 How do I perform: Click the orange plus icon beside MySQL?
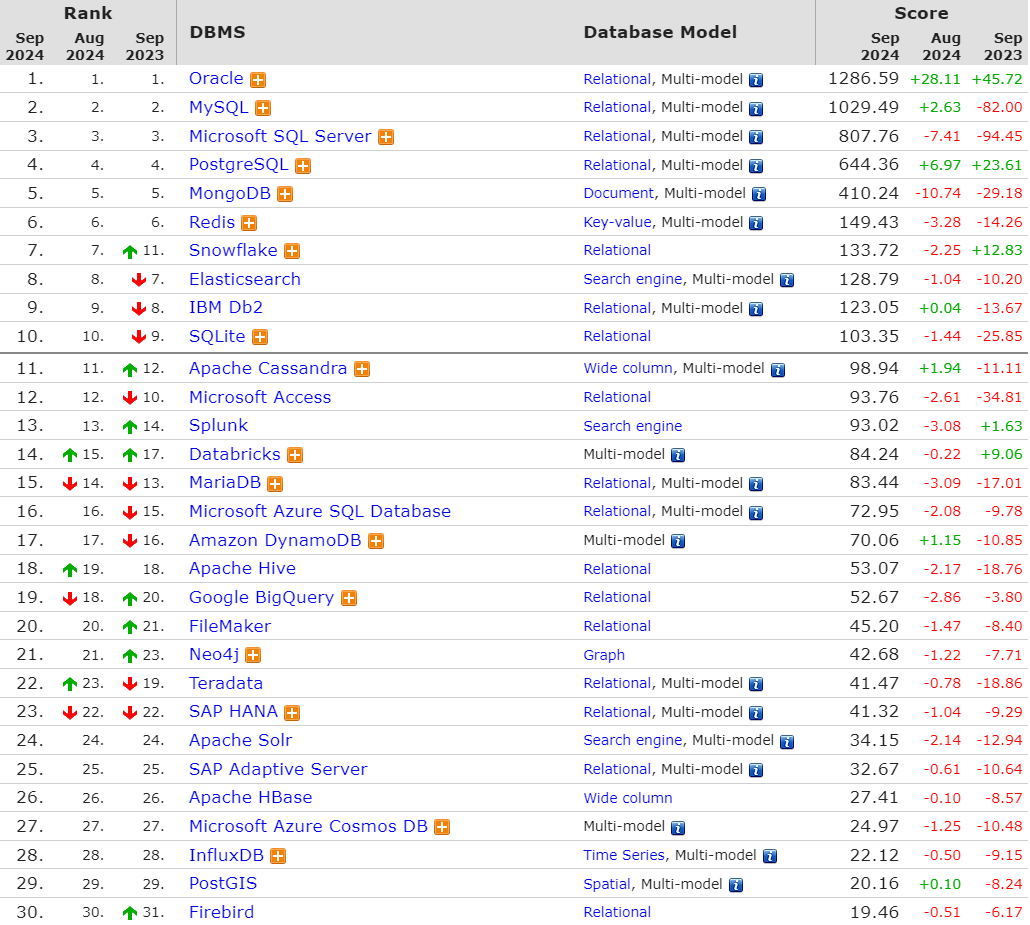(x=263, y=108)
